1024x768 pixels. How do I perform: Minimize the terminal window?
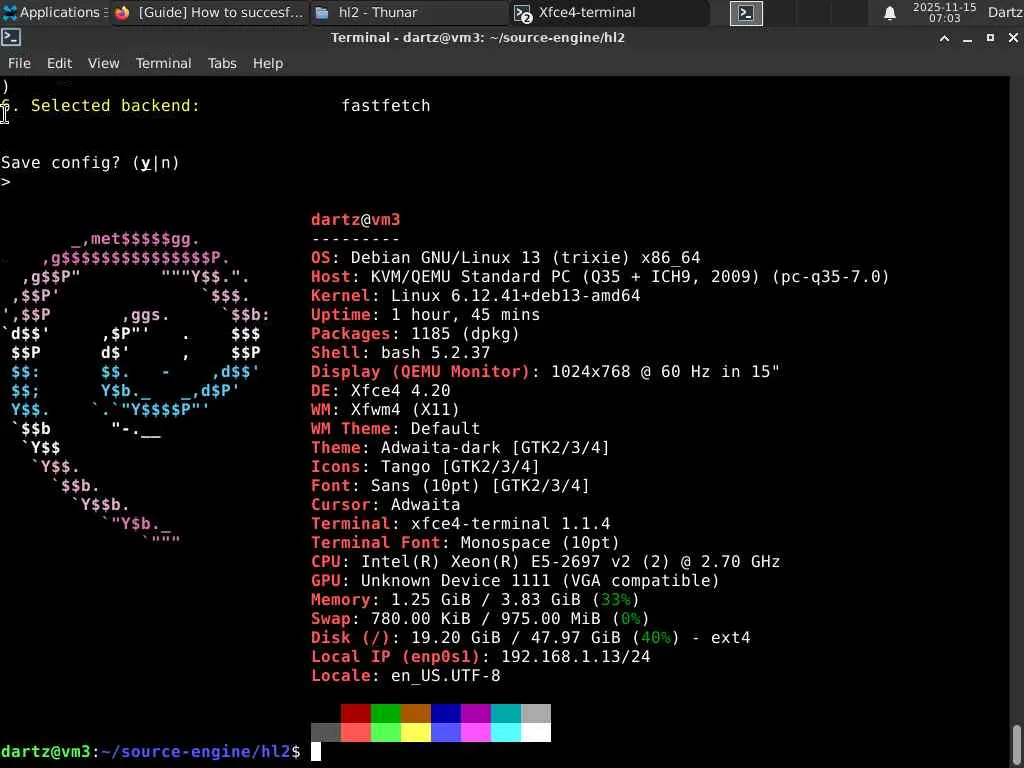click(x=968, y=39)
